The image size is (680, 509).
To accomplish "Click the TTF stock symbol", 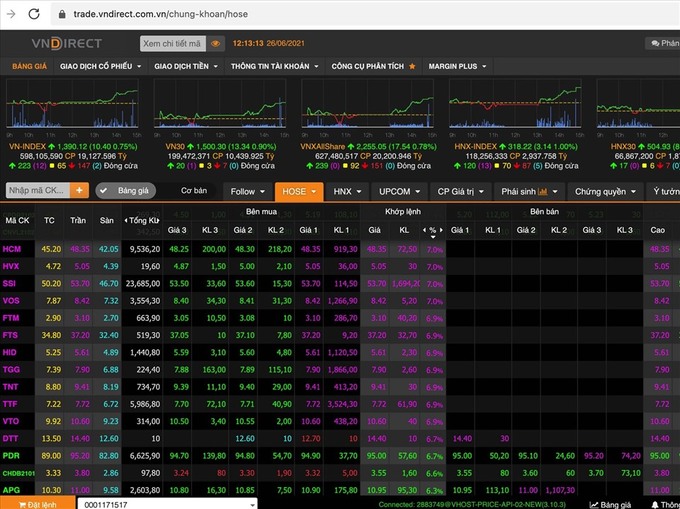I will tap(10, 404).
